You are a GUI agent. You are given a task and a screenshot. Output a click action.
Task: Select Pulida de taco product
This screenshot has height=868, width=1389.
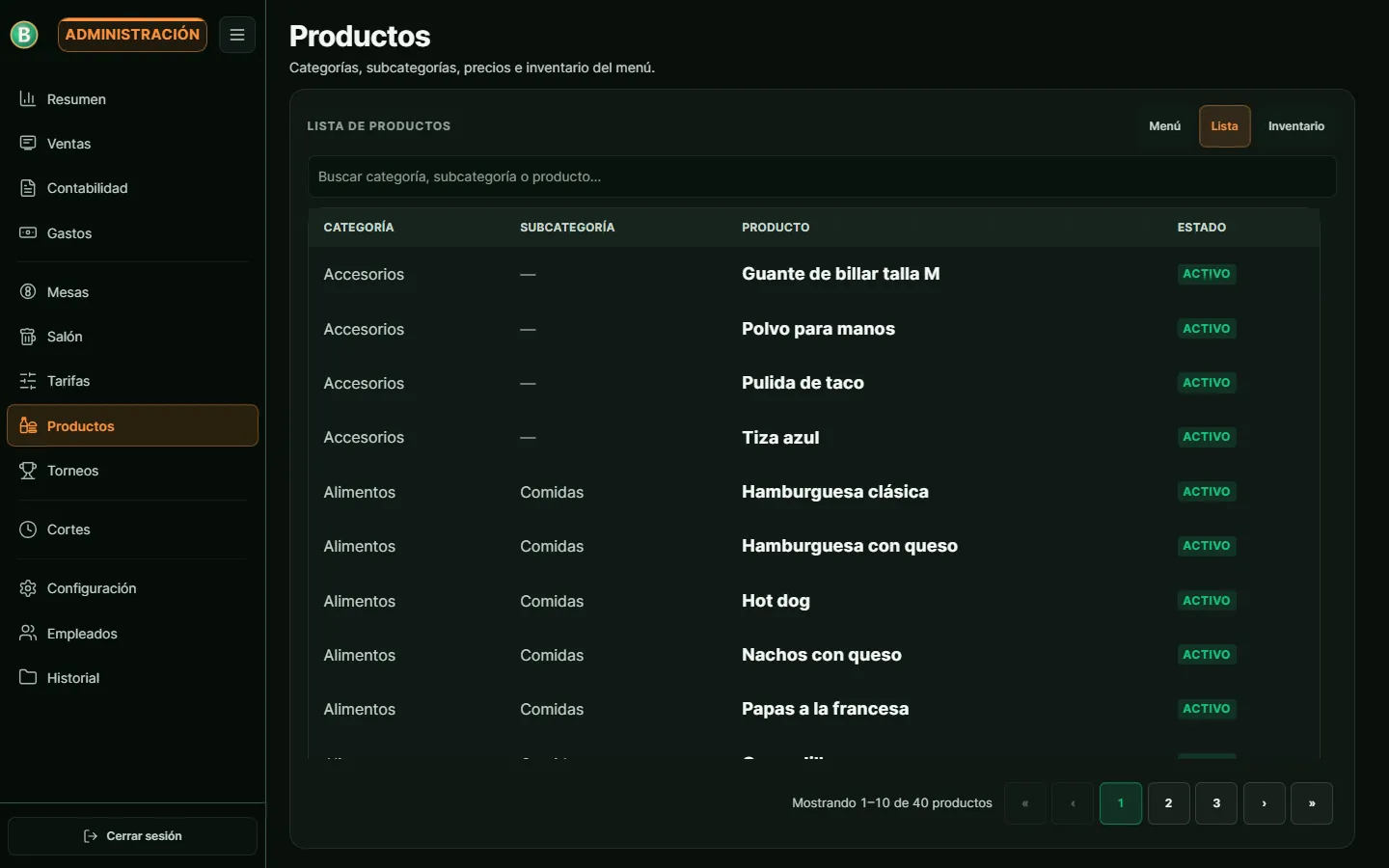click(x=803, y=383)
